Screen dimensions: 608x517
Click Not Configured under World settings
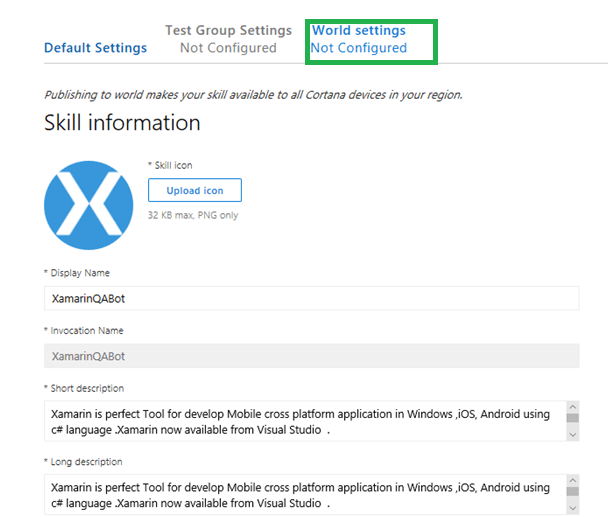click(x=359, y=48)
